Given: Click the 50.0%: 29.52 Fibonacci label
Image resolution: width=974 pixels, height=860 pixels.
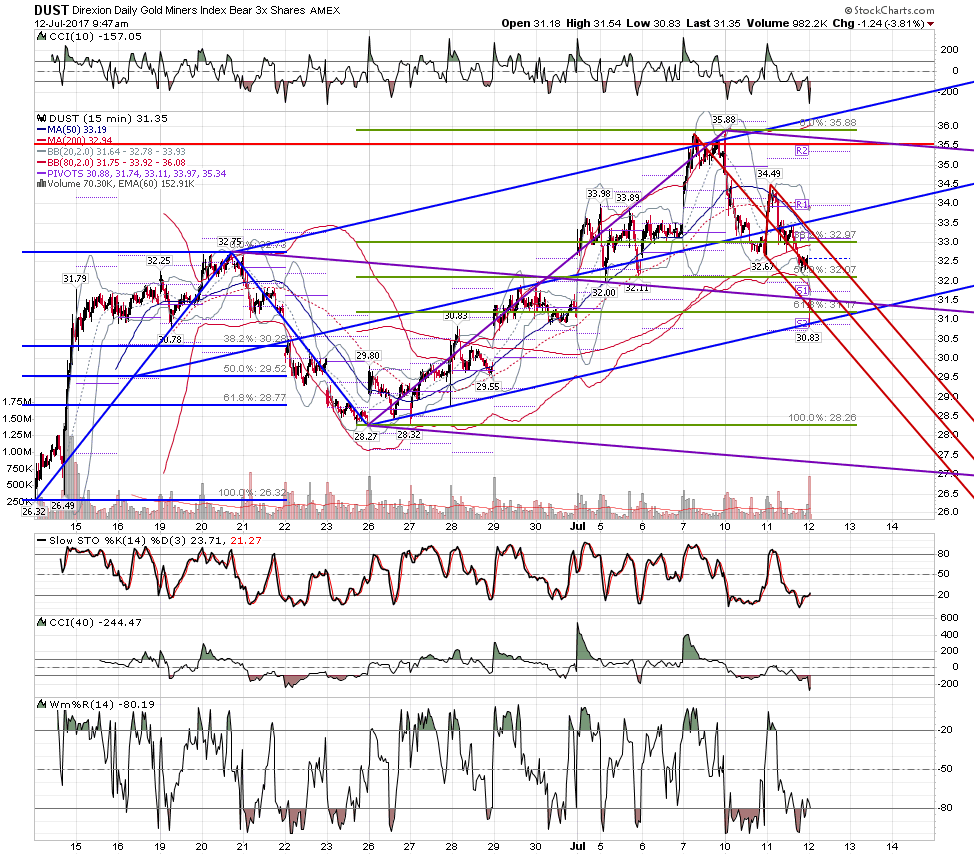Looking at the screenshot, I should [x=255, y=368].
